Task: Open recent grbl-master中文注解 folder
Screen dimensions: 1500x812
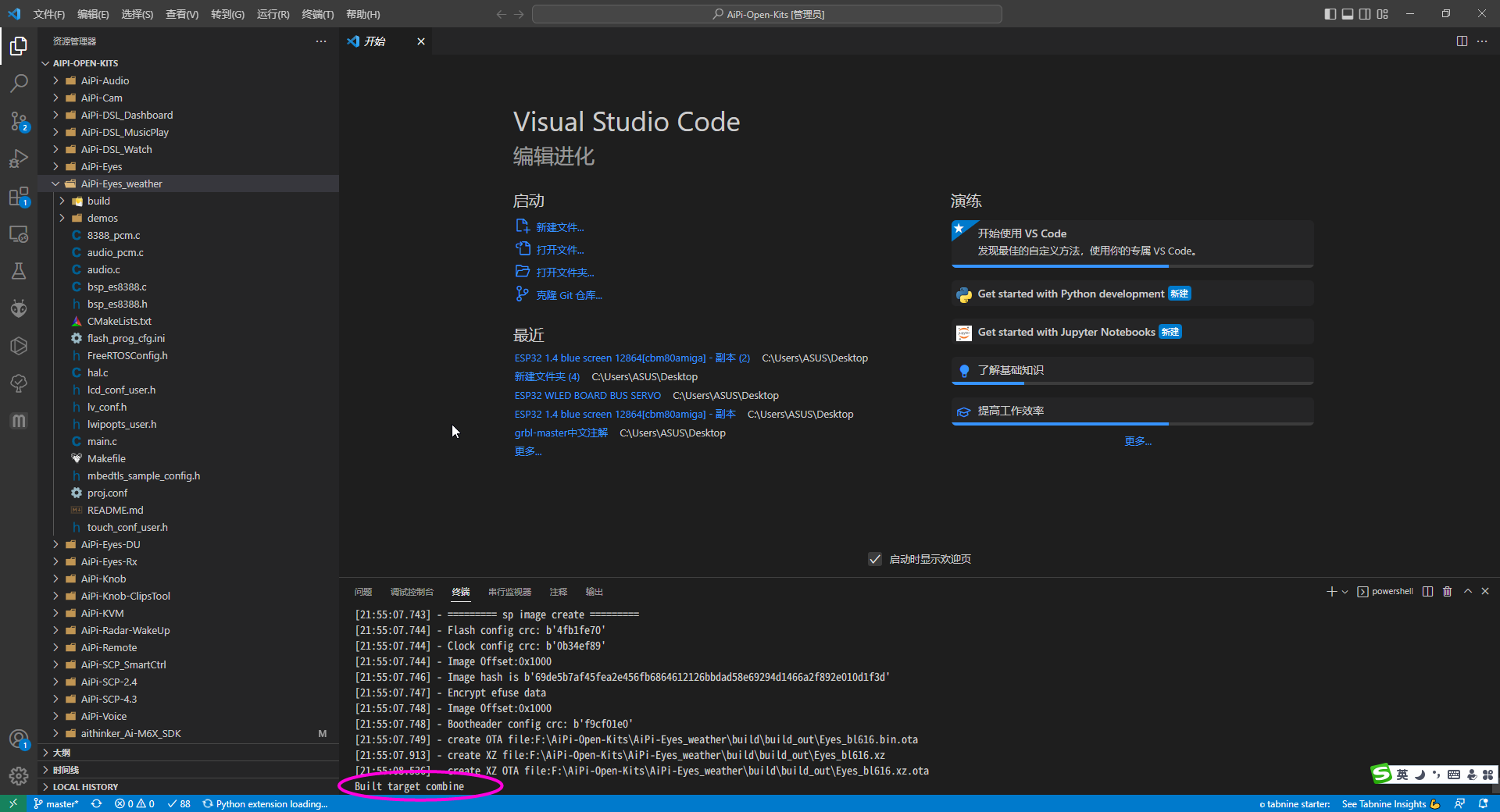Action: point(561,433)
